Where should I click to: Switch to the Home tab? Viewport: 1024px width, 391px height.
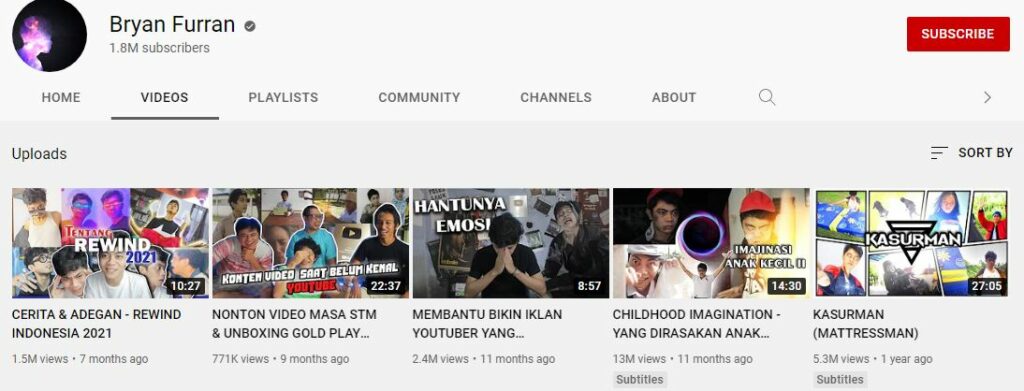61,97
